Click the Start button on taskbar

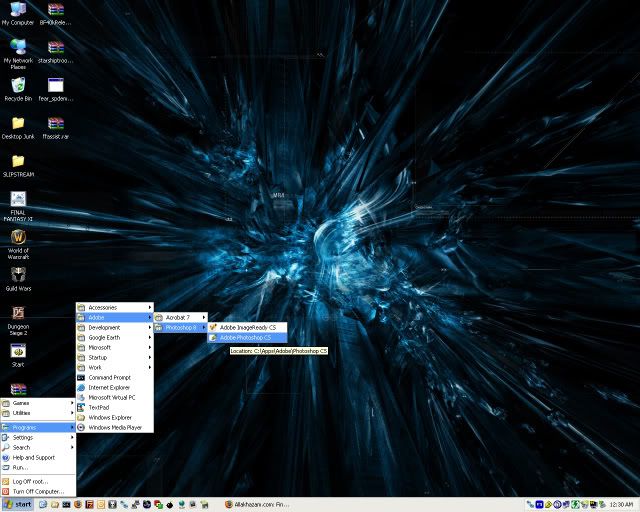pos(18,504)
